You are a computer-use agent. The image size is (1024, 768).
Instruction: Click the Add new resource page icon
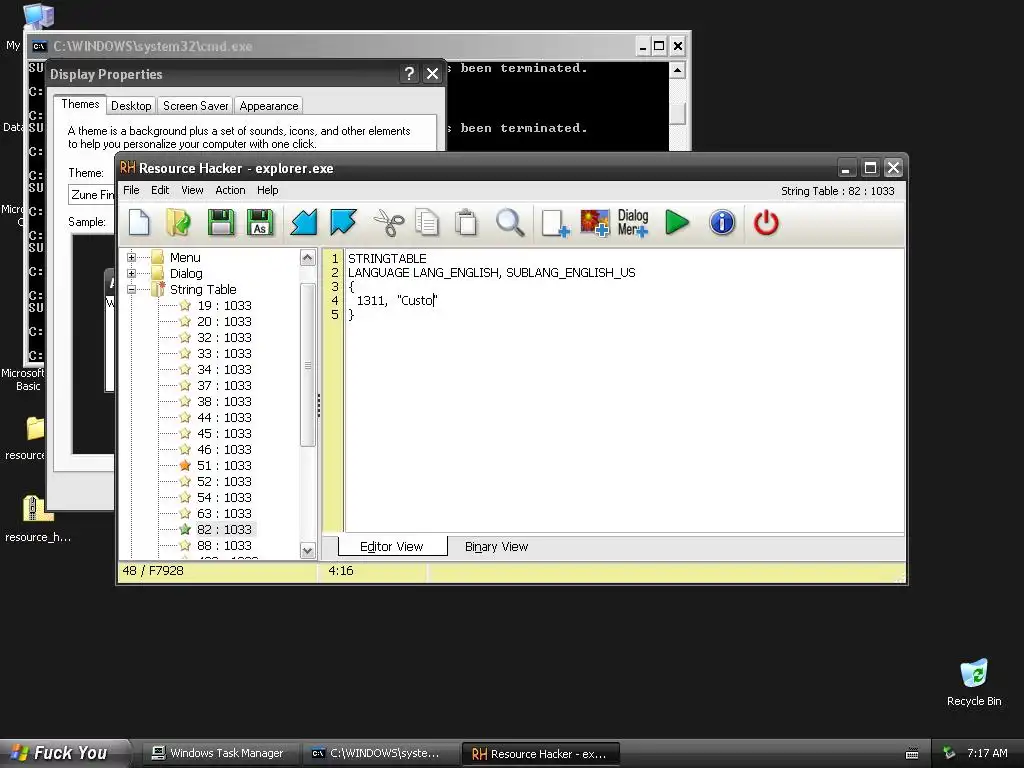coord(556,223)
